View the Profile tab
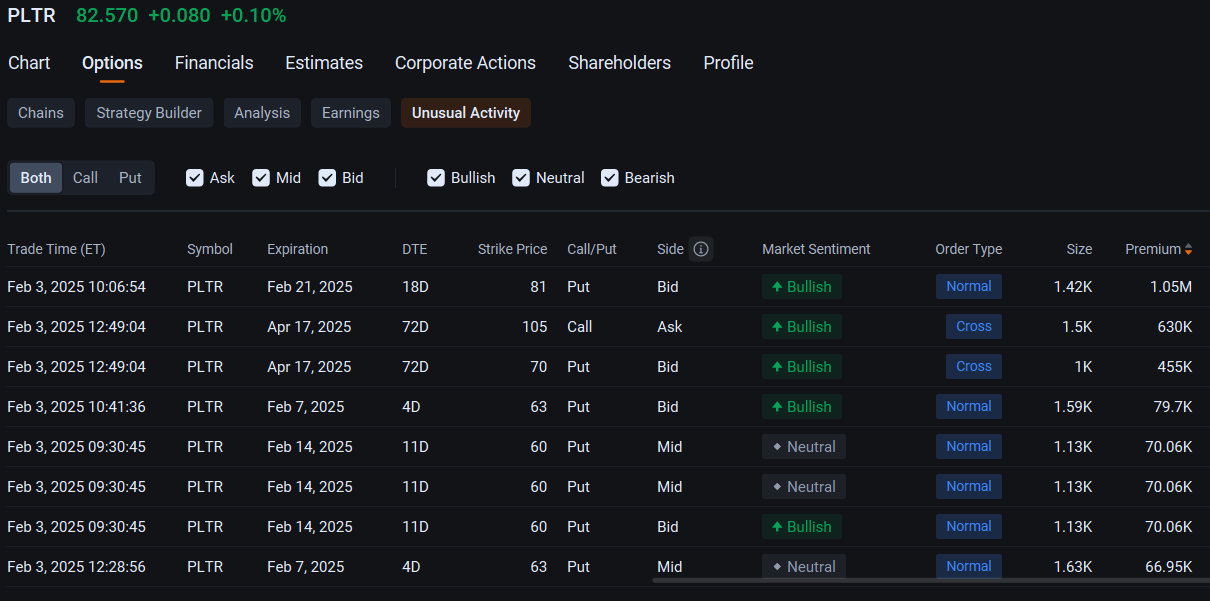 [728, 63]
